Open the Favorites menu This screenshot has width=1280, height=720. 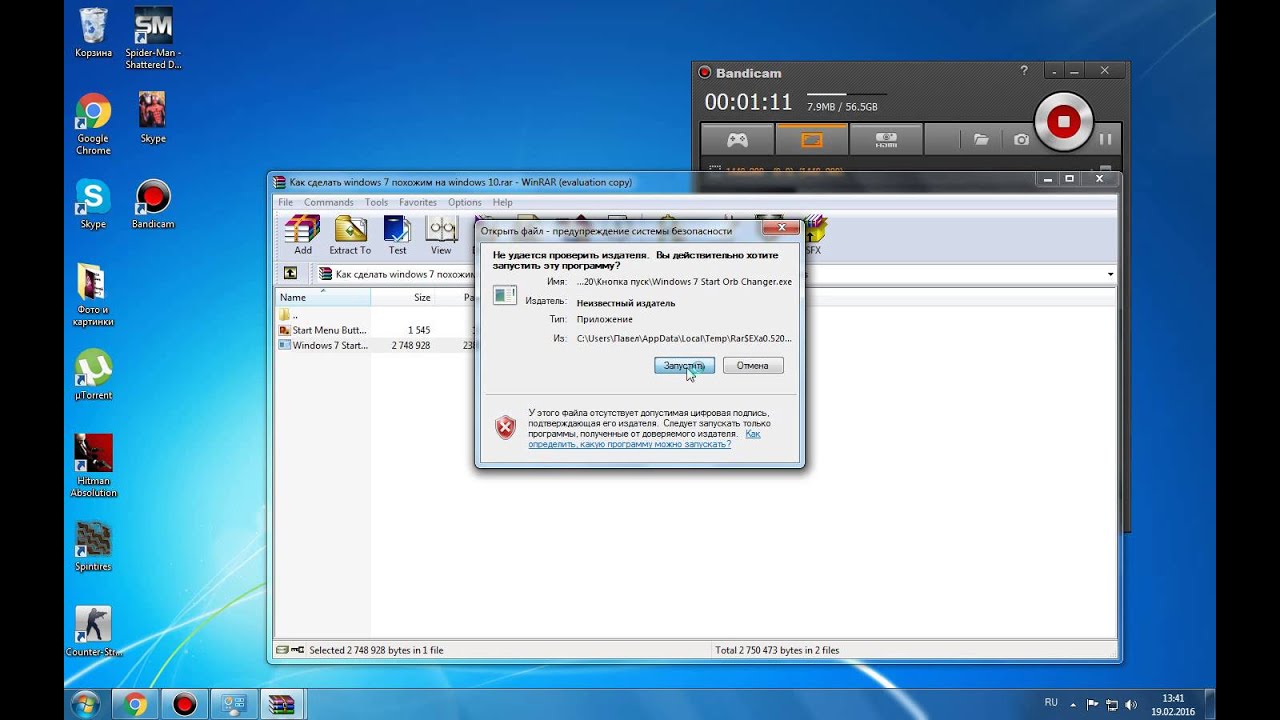point(418,202)
